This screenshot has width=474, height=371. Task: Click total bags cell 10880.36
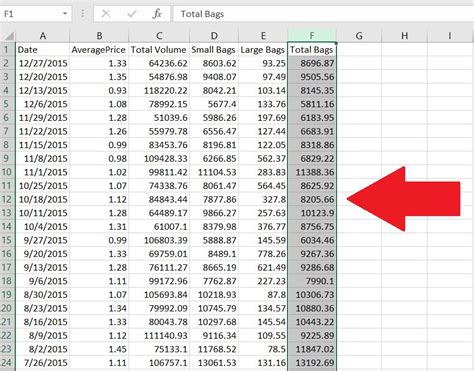click(312, 308)
